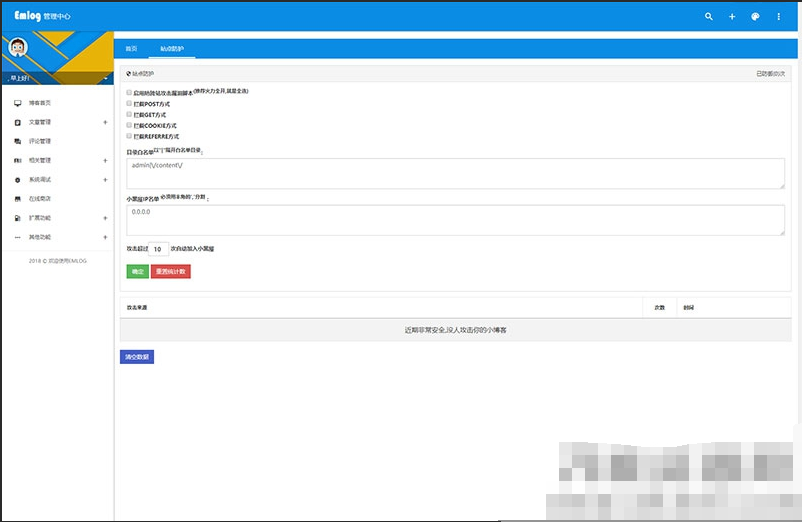Enable the 拦截GET方式 checkbox

pos(129,114)
